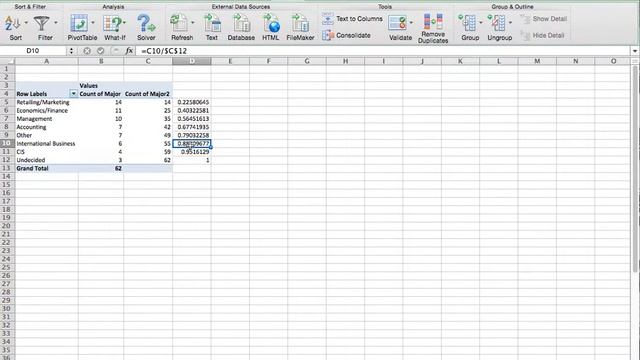The height and width of the screenshot is (360, 640).
Task: Click the Filter funnel icon
Action: coord(41,24)
